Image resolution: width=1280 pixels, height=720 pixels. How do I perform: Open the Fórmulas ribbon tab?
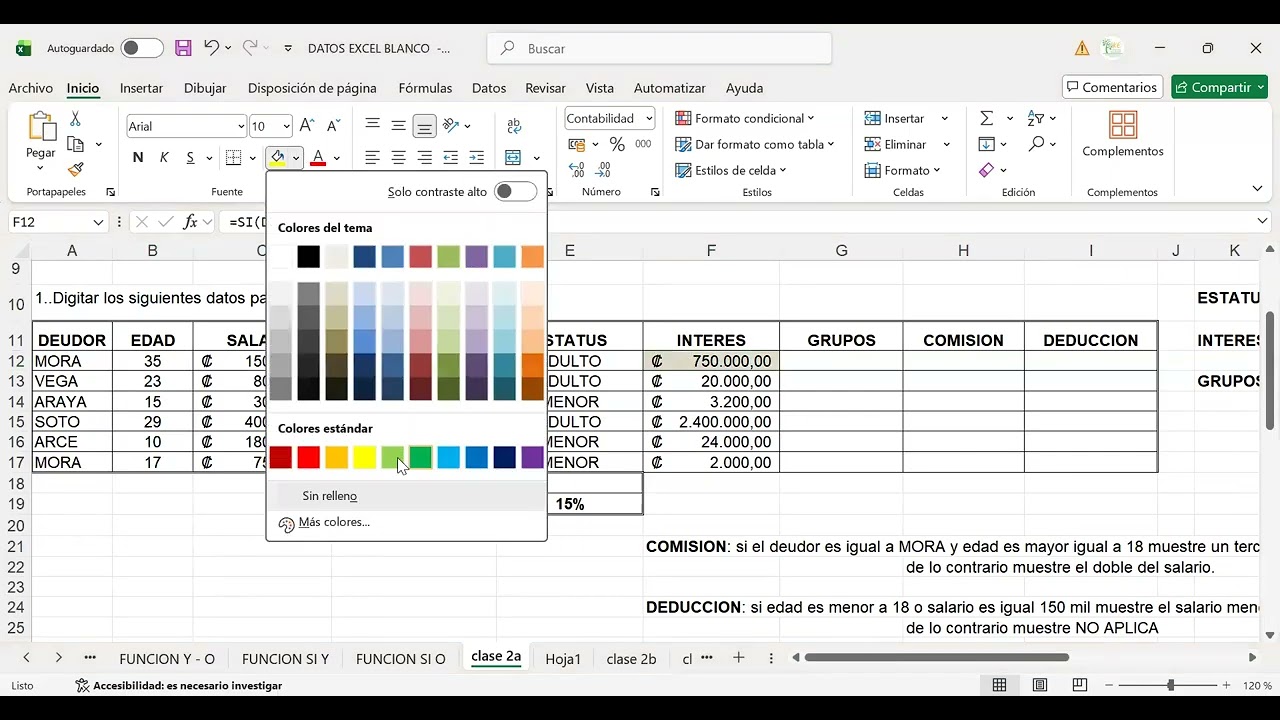[x=425, y=88]
